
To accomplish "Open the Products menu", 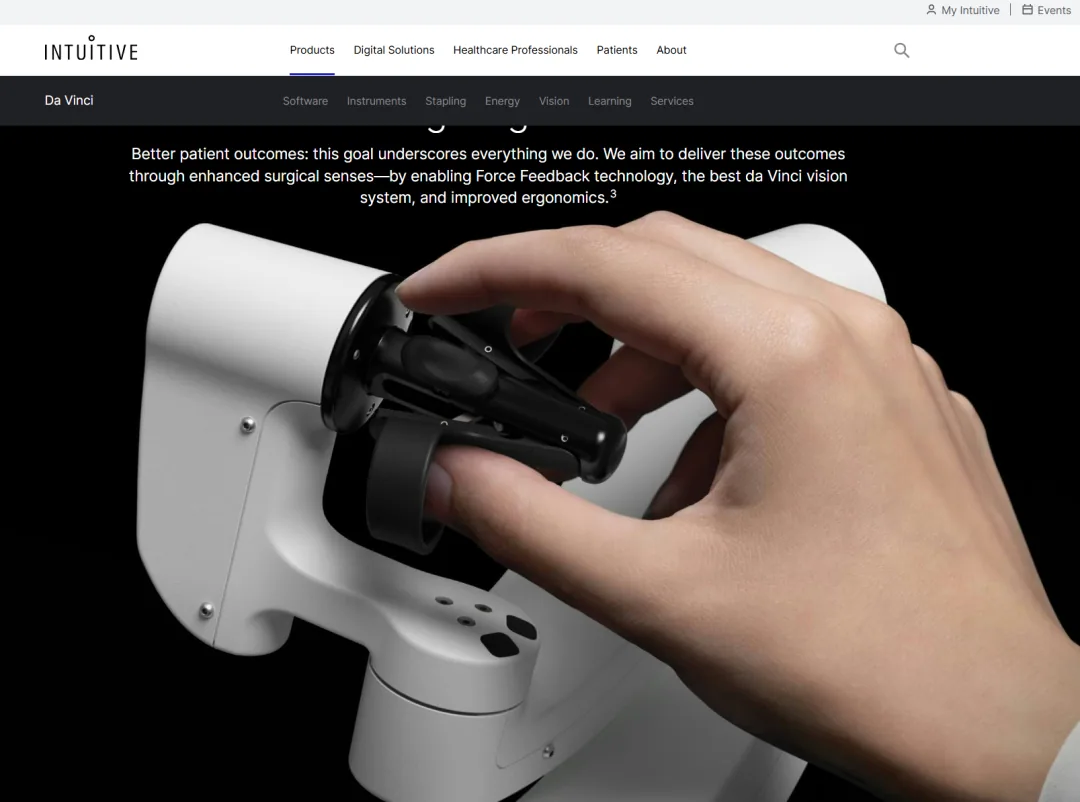I will (312, 50).
